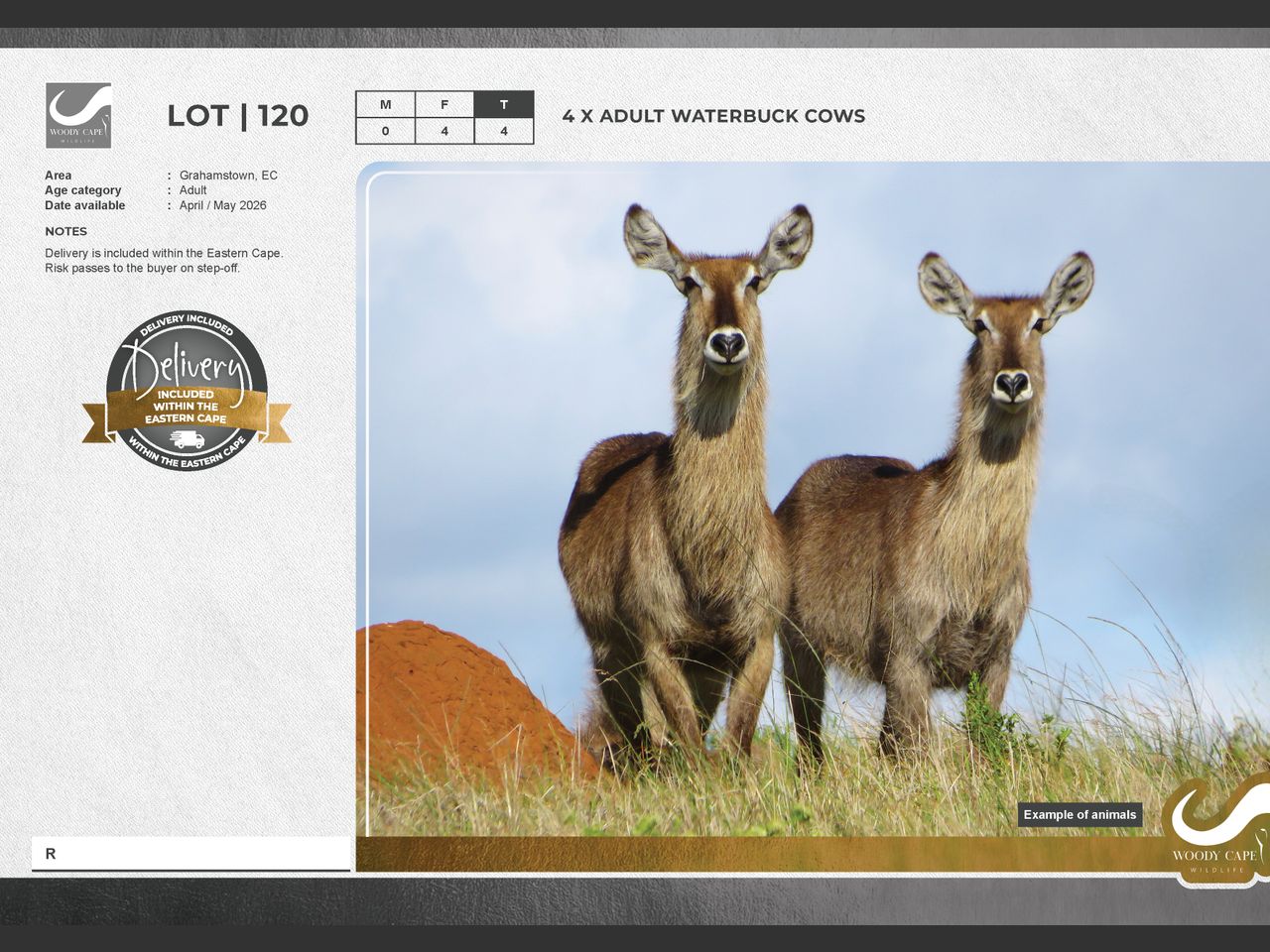The height and width of the screenshot is (952, 1270).
Task: Click the 'April / May 2026' date value
Action: pos(222,205)
